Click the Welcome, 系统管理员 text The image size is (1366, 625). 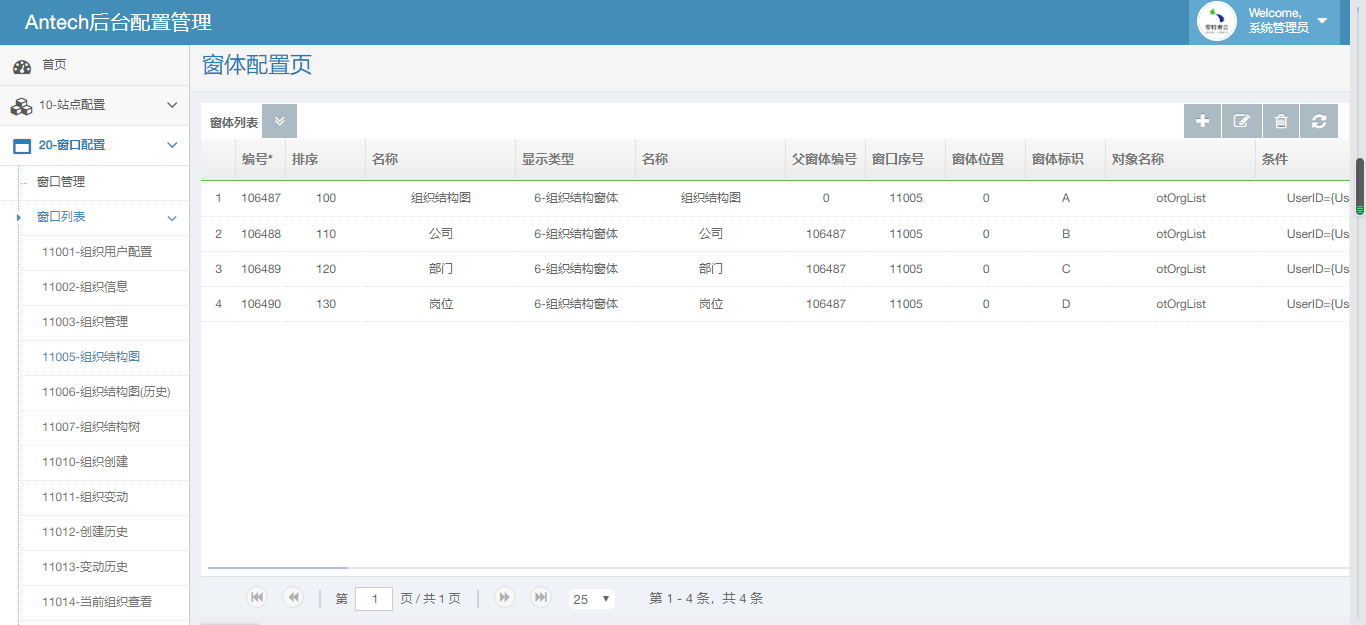tap(1278, 21)
